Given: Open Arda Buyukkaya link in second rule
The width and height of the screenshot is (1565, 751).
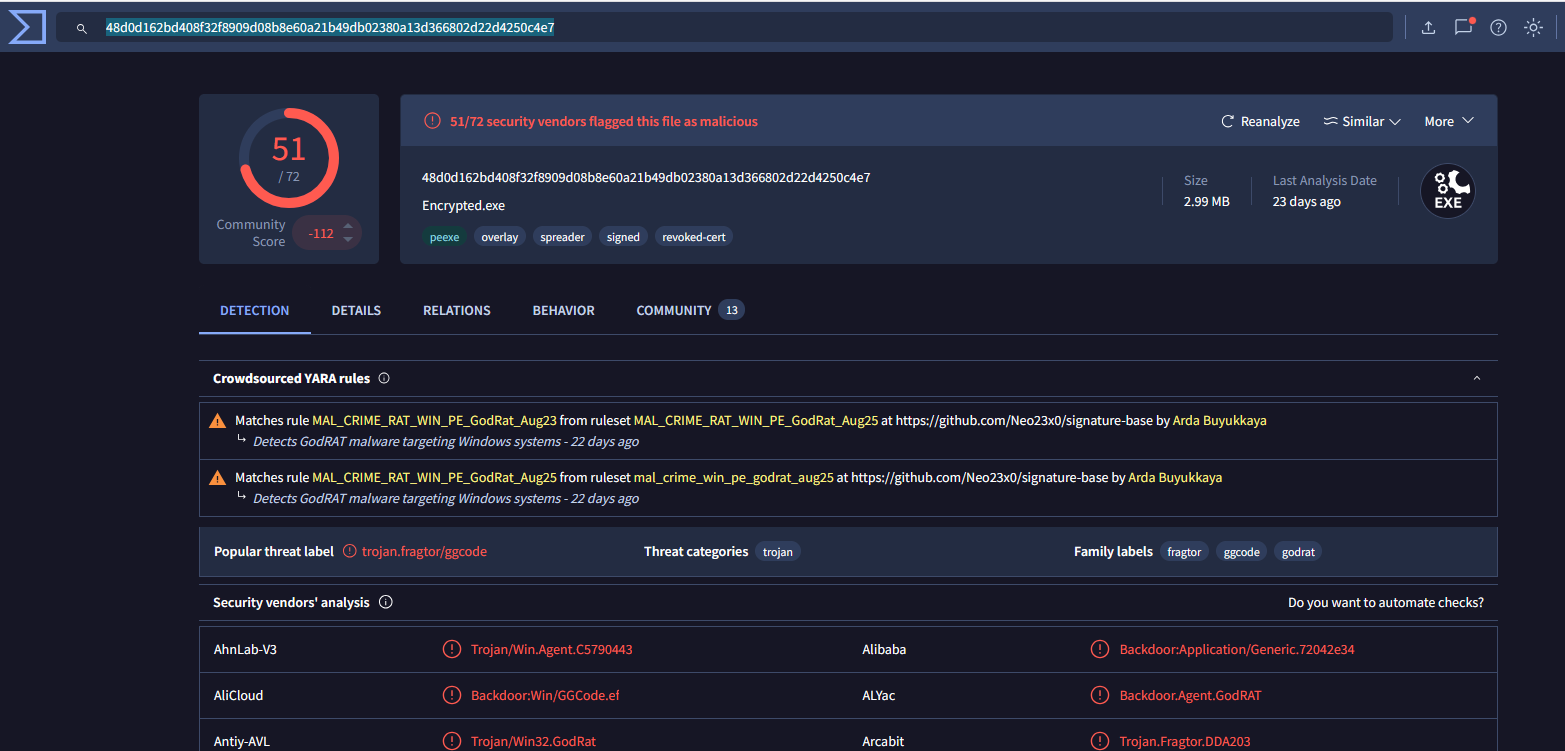Looking at the screenshot, I should click(1175, 478).
